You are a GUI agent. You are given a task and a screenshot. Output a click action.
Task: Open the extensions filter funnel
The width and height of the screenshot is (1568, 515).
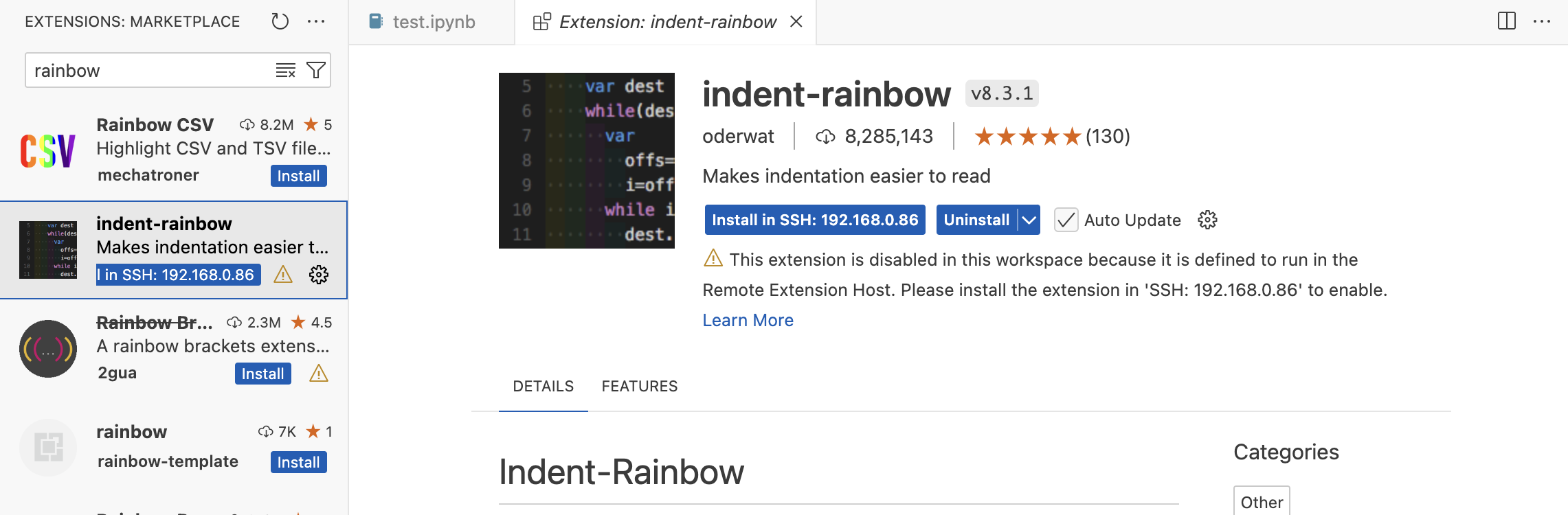click(x=316, y=70)
